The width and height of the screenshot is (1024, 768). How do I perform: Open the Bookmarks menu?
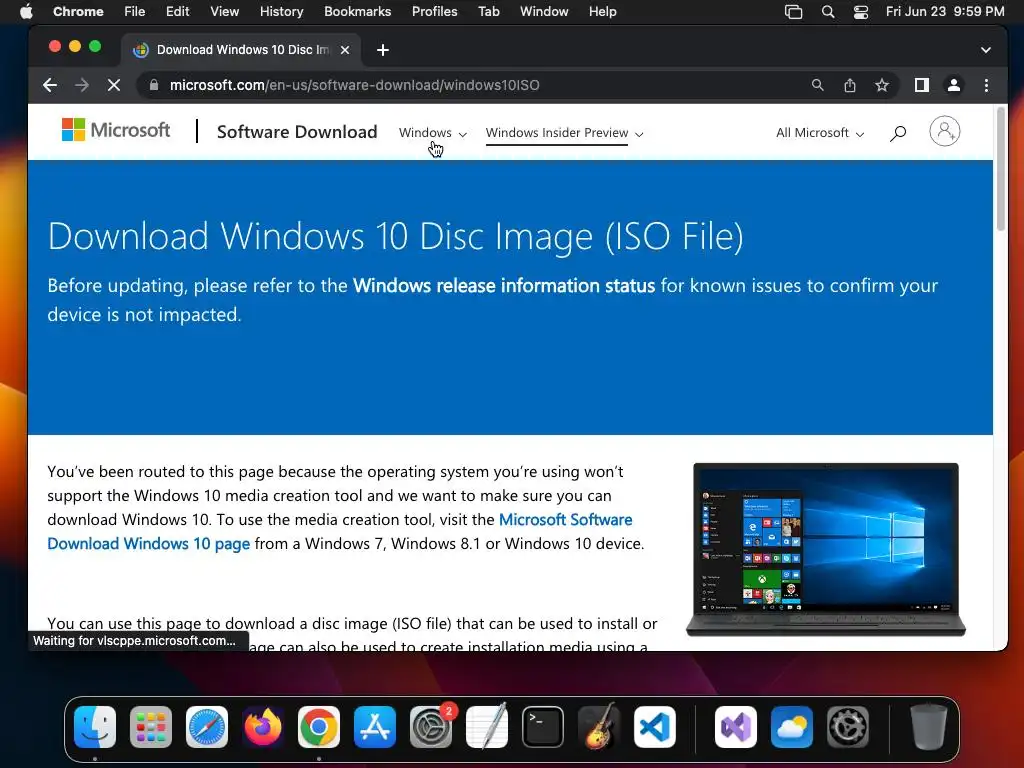pos(357,11)
